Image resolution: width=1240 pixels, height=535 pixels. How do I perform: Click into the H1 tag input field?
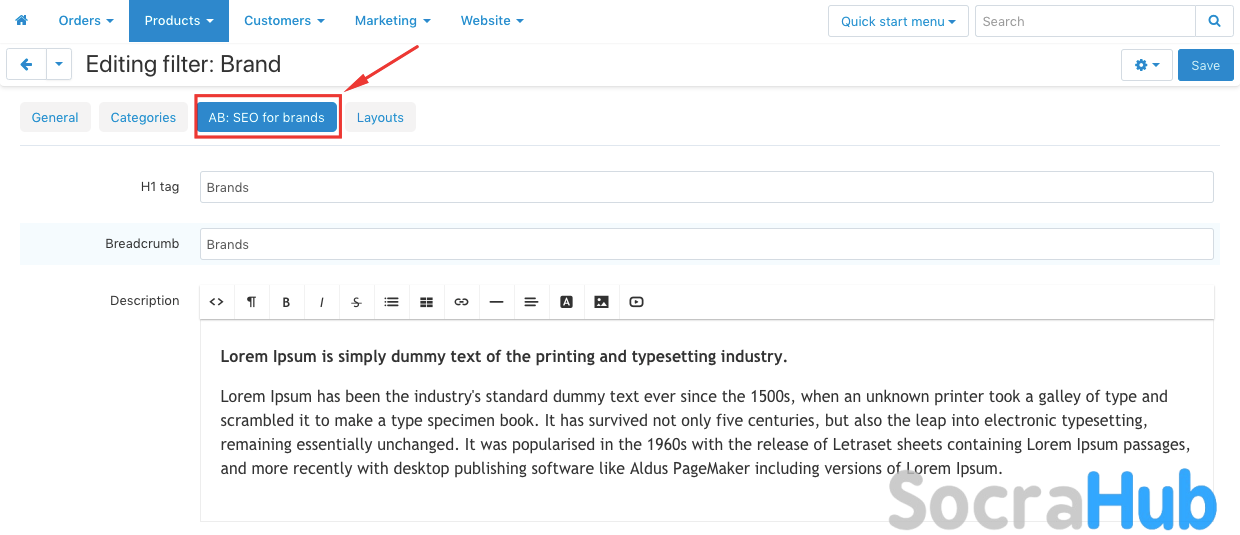tap(706, 187)
